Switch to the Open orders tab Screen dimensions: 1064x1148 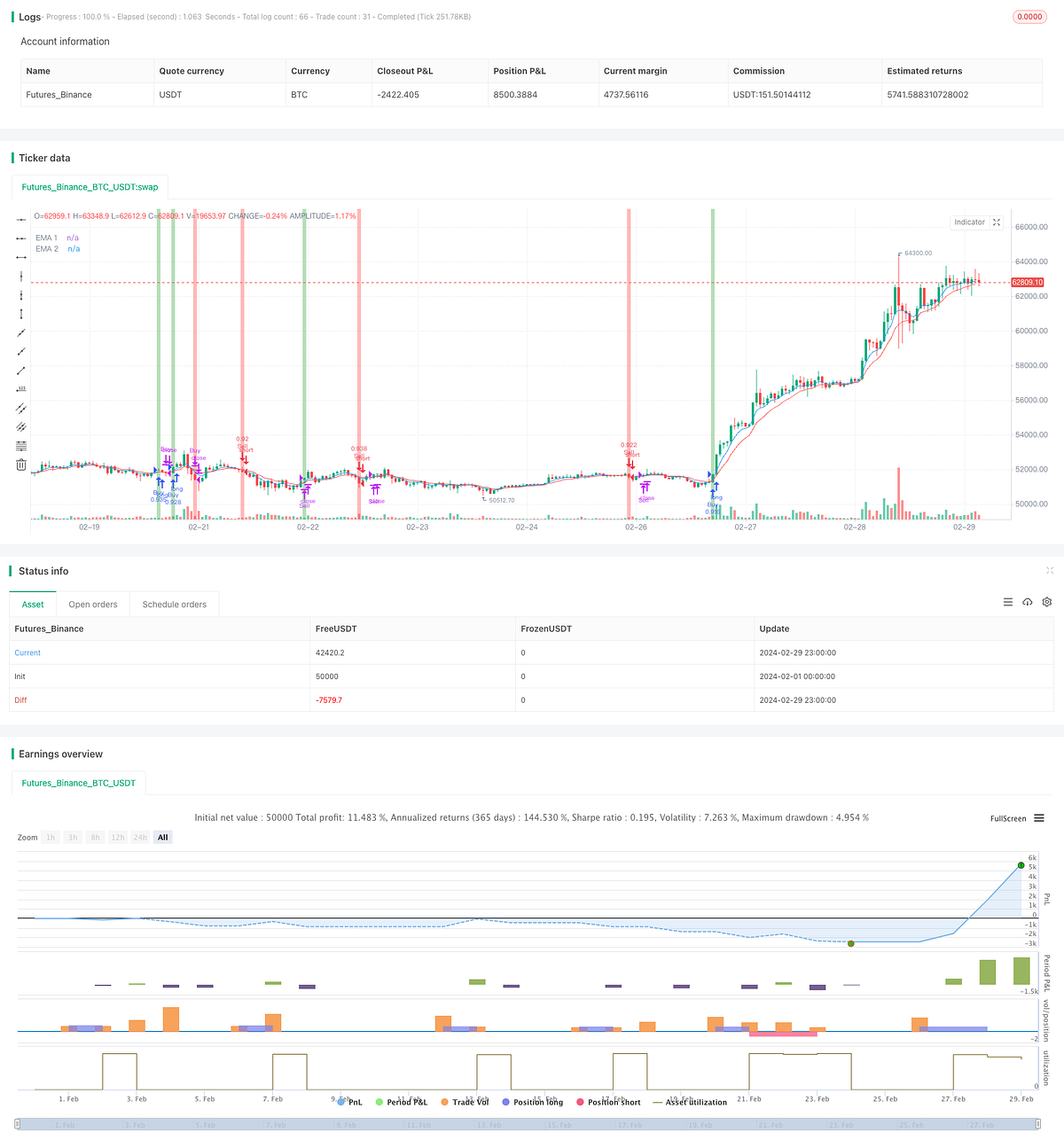pos(92,604)
